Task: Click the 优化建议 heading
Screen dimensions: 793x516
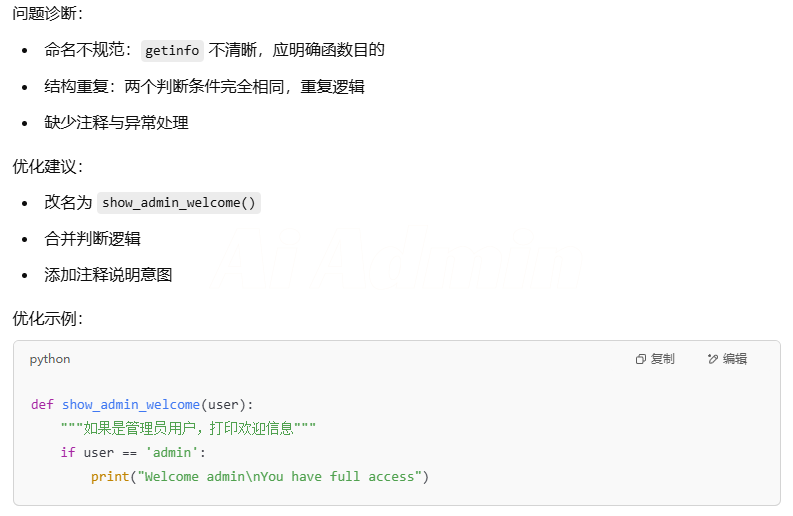Action: coord(48,166)
